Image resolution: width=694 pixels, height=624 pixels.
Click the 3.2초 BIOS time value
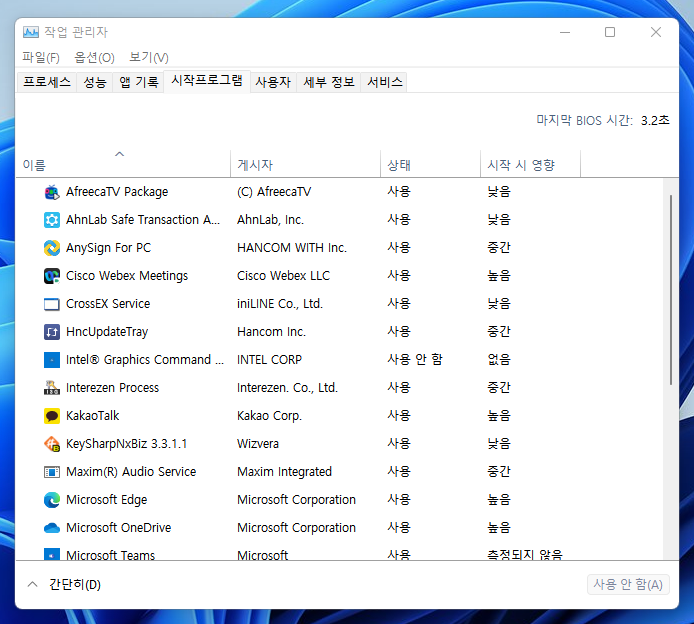pyautogui.click(x=655, y=120)
